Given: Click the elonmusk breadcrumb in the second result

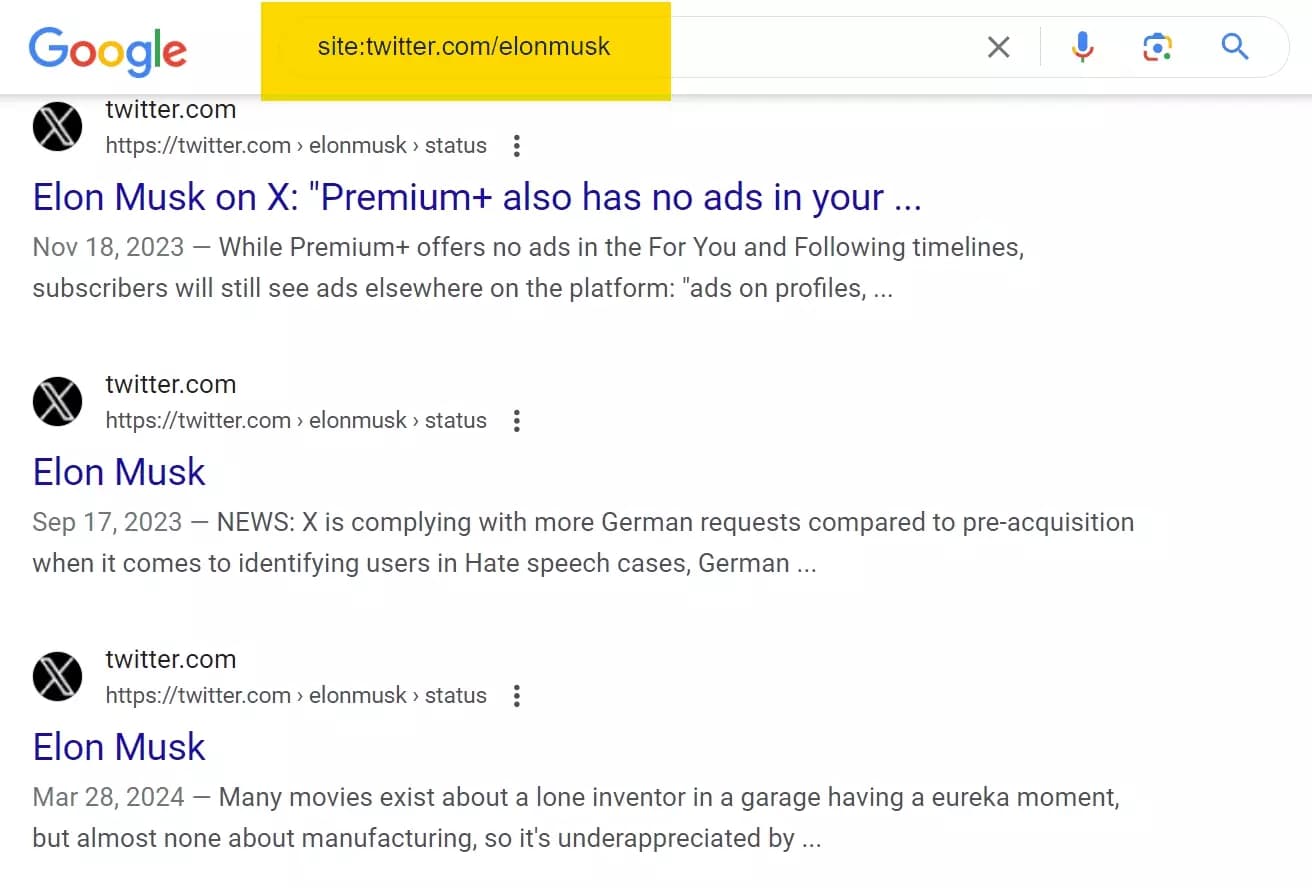Looking at the screenshot, I should (x=357, y=420).
